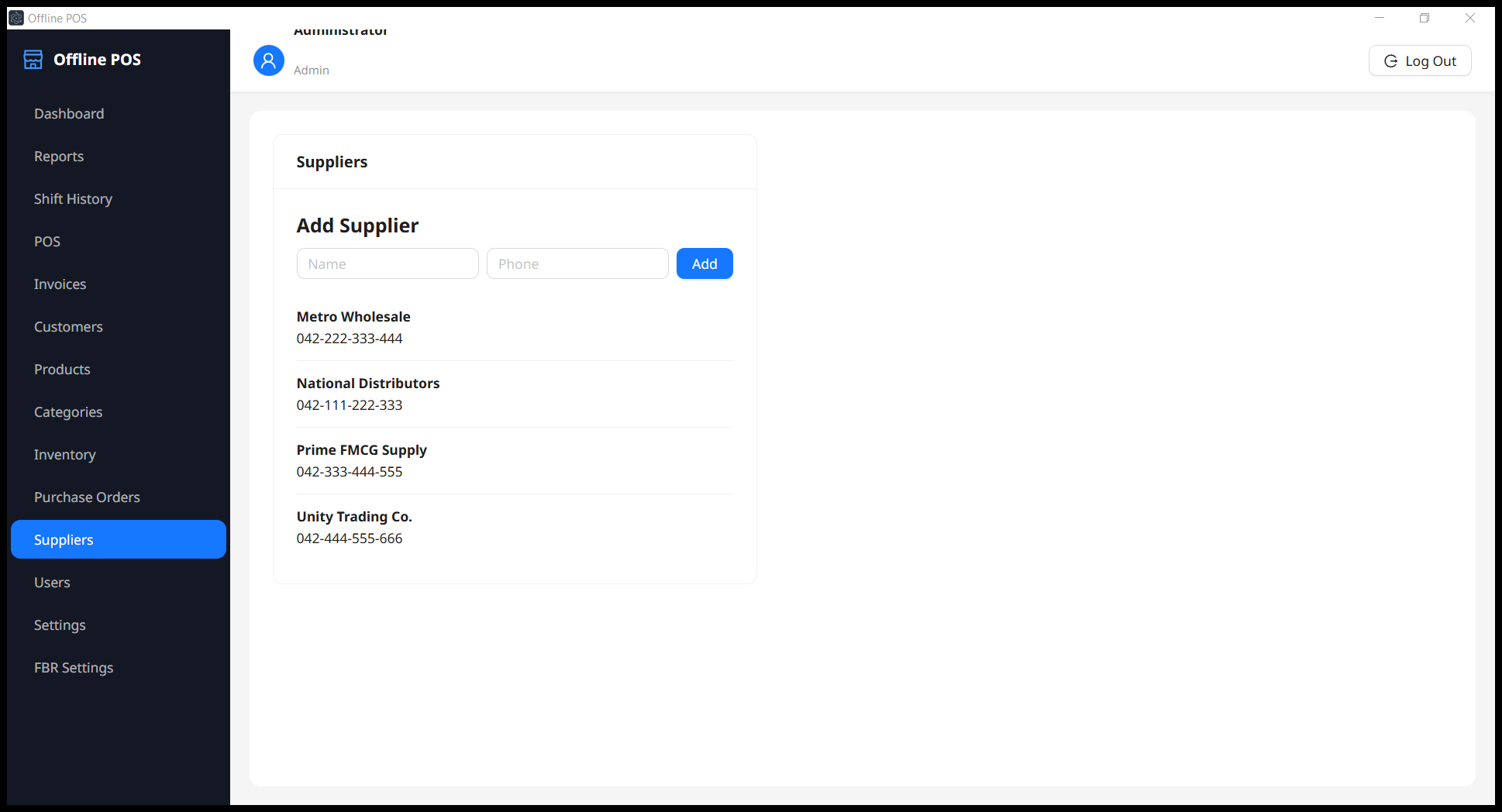Go to FBR Settings
This screenshot has width=1502, height=812.
tap(119, 668)
